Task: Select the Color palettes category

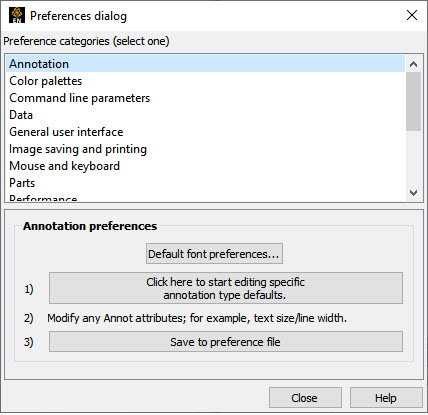Action: click(205, 81)
